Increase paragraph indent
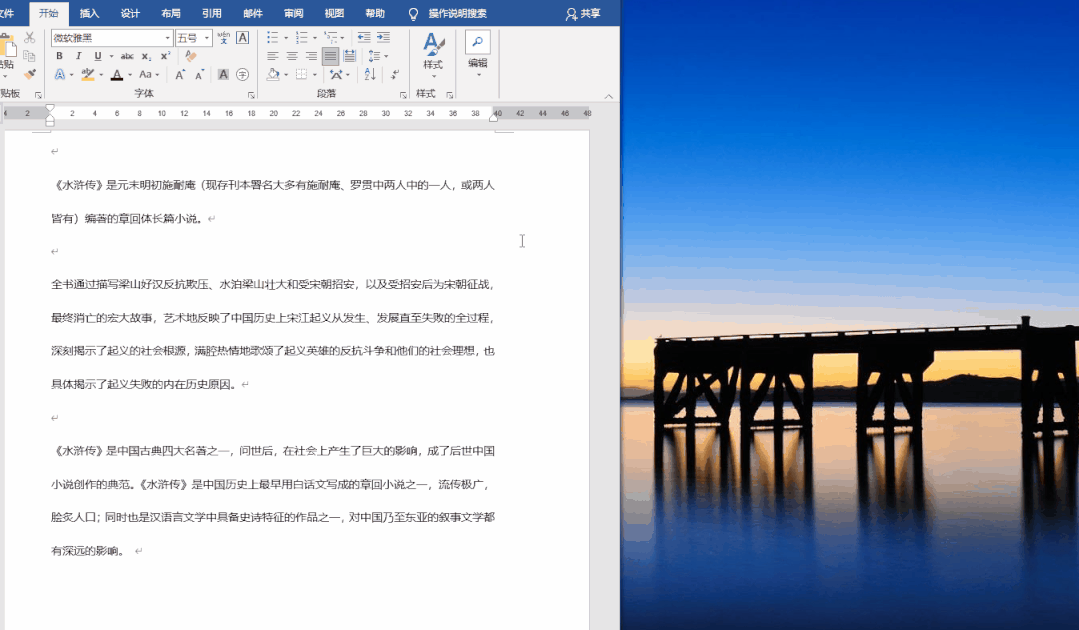The height and width of the screenshot is (630, 1079). pos(384,35)
